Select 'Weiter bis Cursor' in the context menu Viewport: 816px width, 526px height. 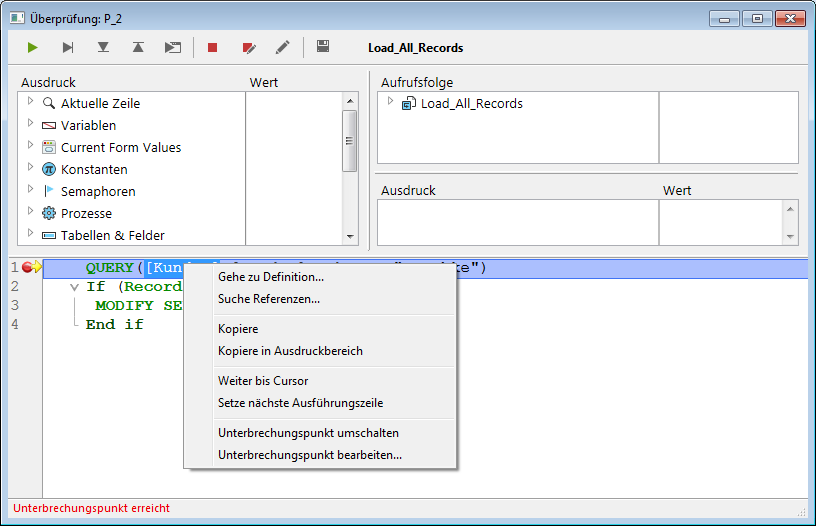[x=262, y=381]
